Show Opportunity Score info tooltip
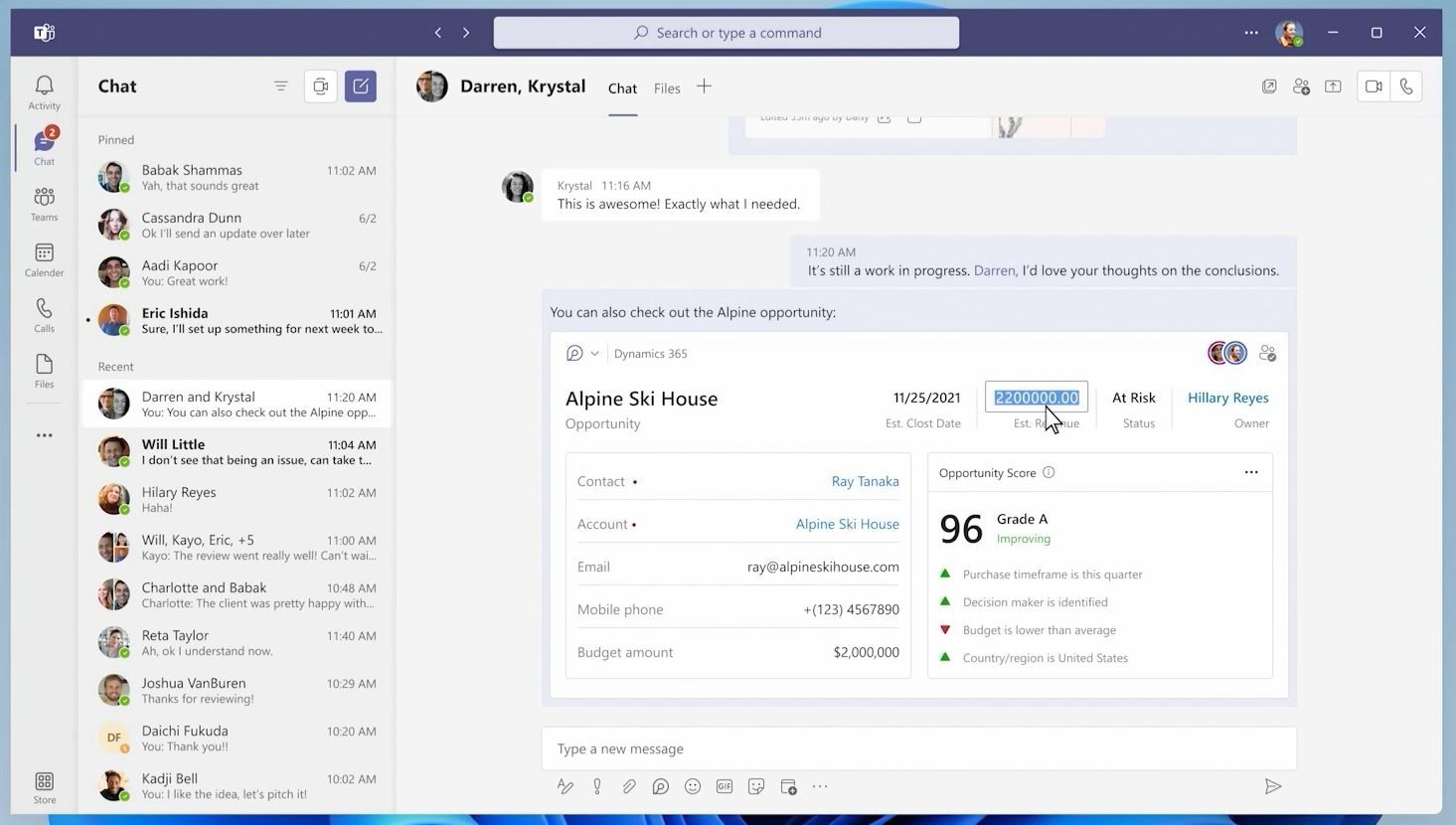 [x=1049, y=473]
